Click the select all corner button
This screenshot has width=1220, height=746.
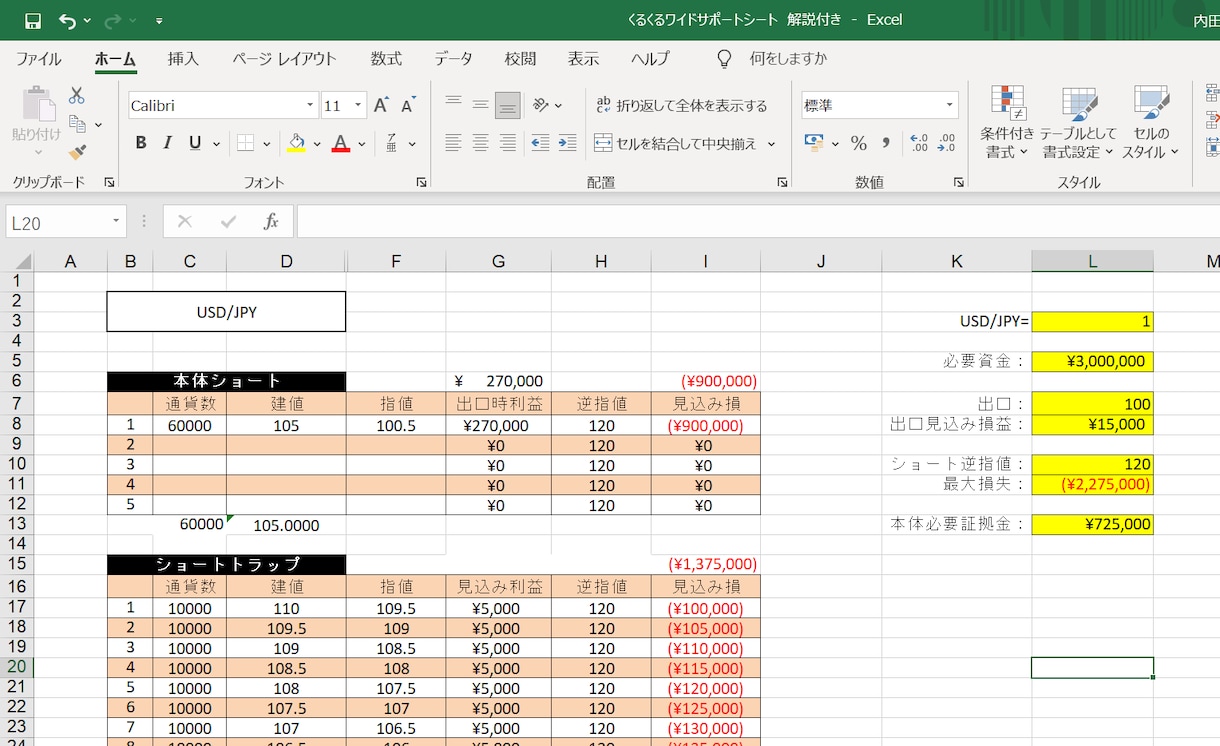coord(18,262)
